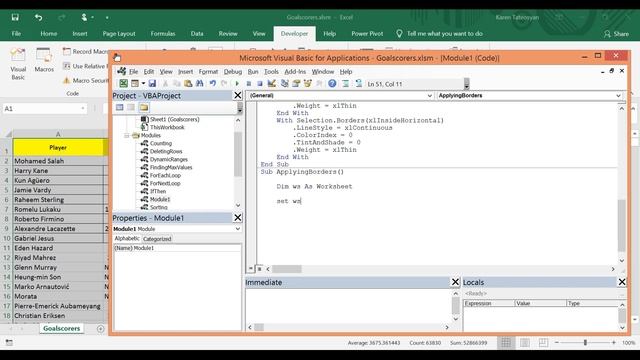
Task: Click View Microsoft Excel toolbar icon
Action: [x=123, y=83]
